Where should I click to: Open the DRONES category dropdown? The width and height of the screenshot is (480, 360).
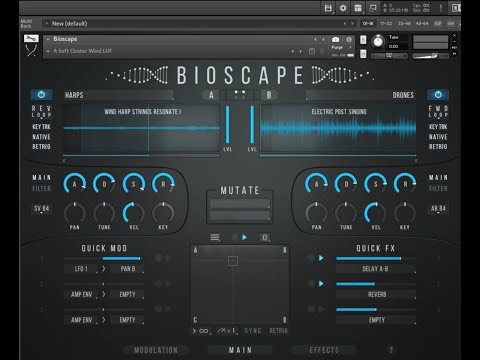361,95
